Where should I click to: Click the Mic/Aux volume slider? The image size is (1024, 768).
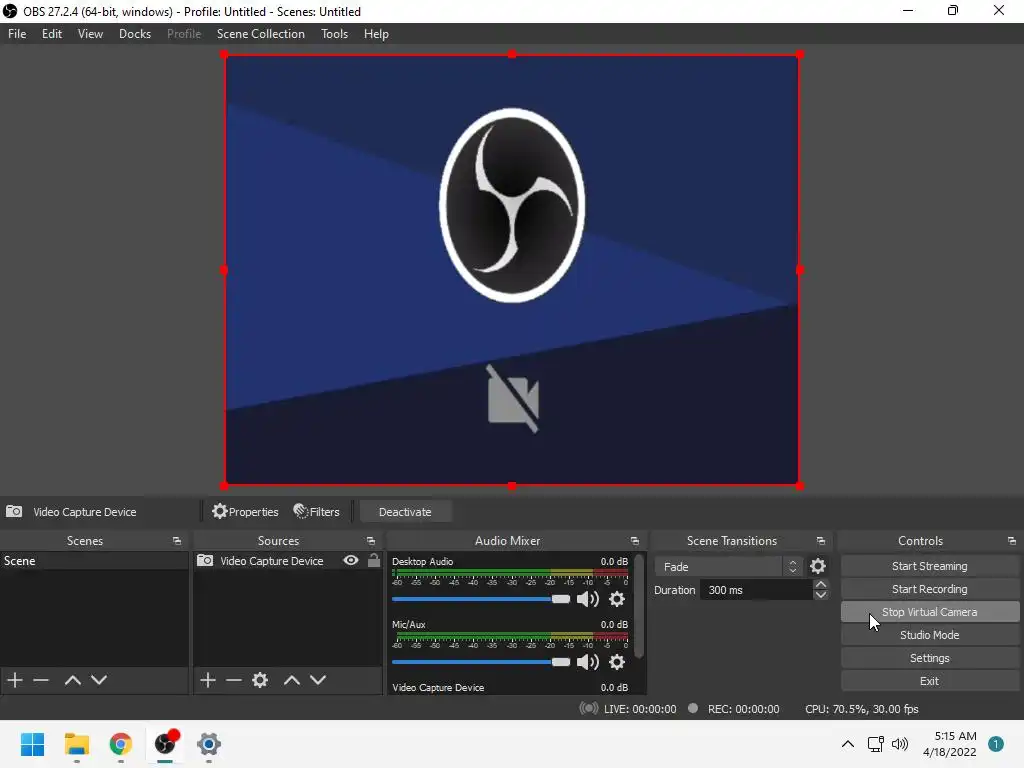coord(481,662)
